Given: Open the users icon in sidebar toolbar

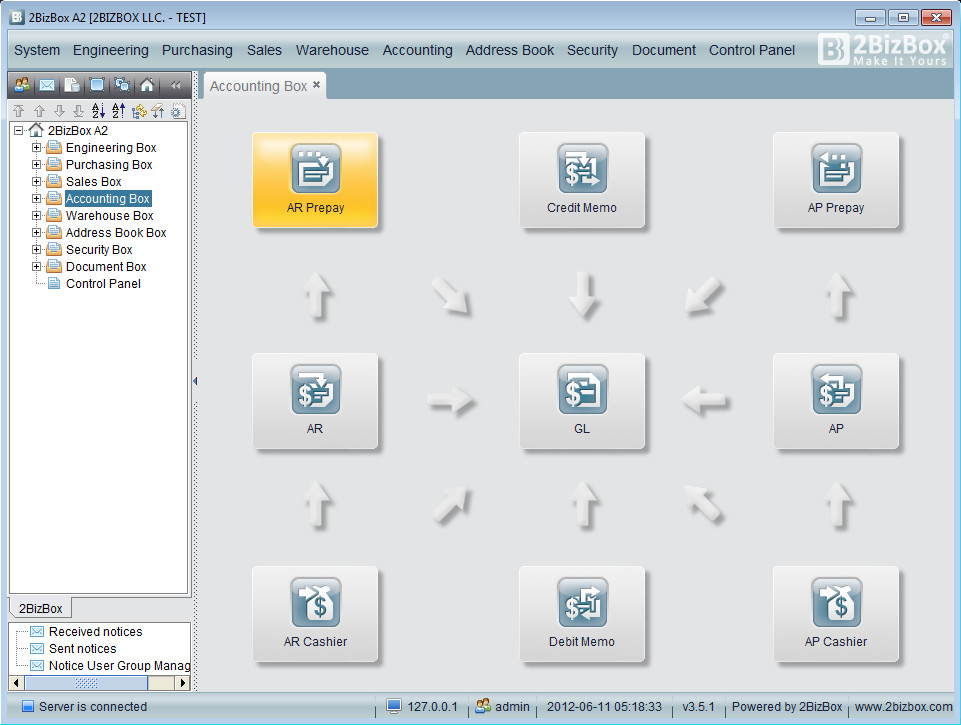Looking at the screenshot, I should pos(22,85).
